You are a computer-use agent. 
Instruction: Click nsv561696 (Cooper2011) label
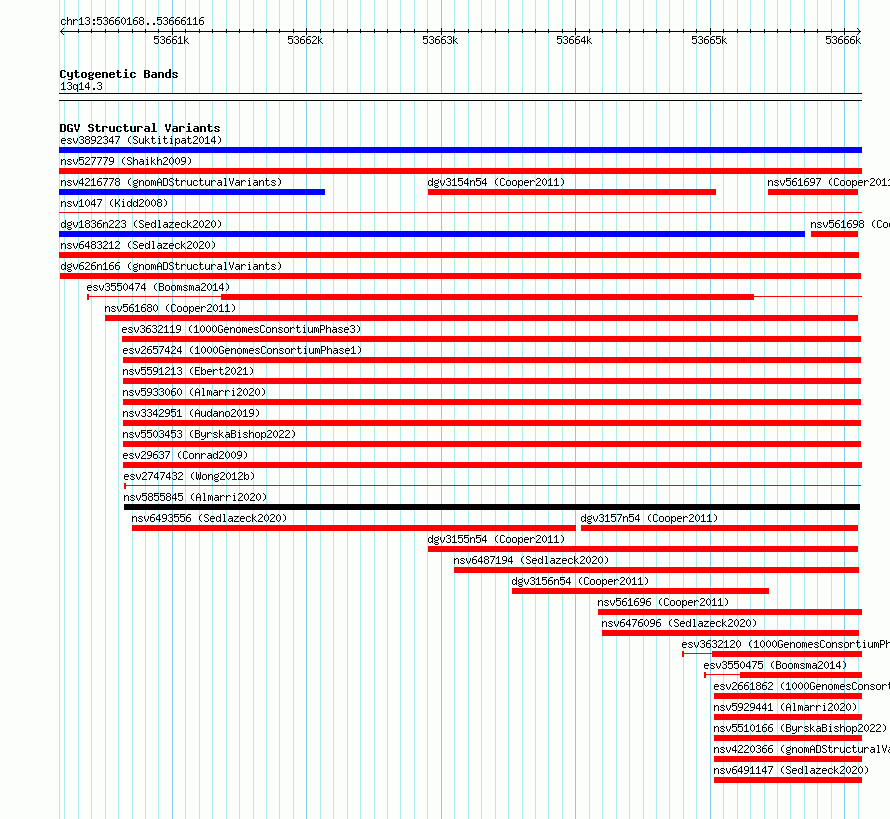[x=663, y=602]
